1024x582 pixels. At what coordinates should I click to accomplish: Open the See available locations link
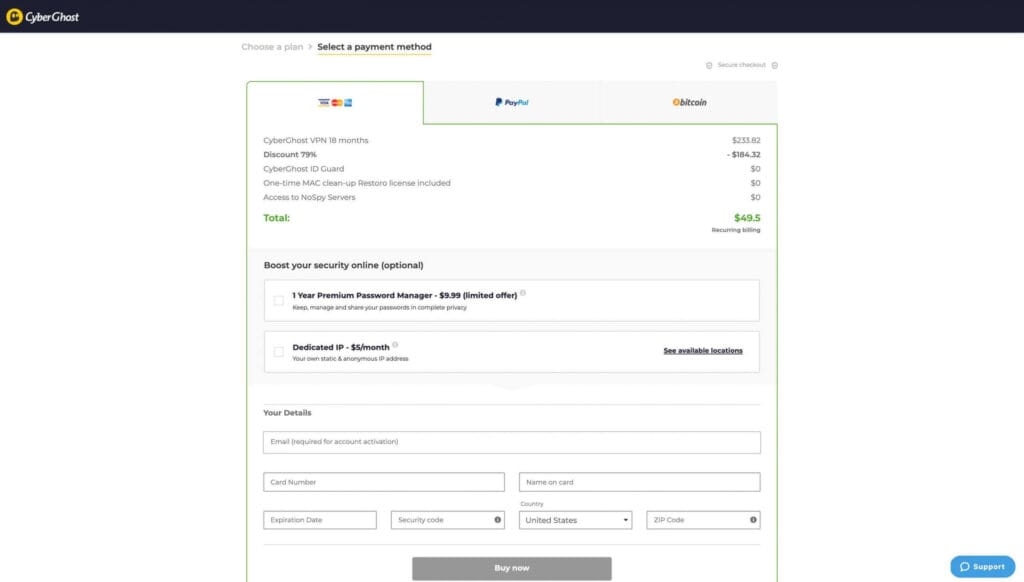pos(703,351)
